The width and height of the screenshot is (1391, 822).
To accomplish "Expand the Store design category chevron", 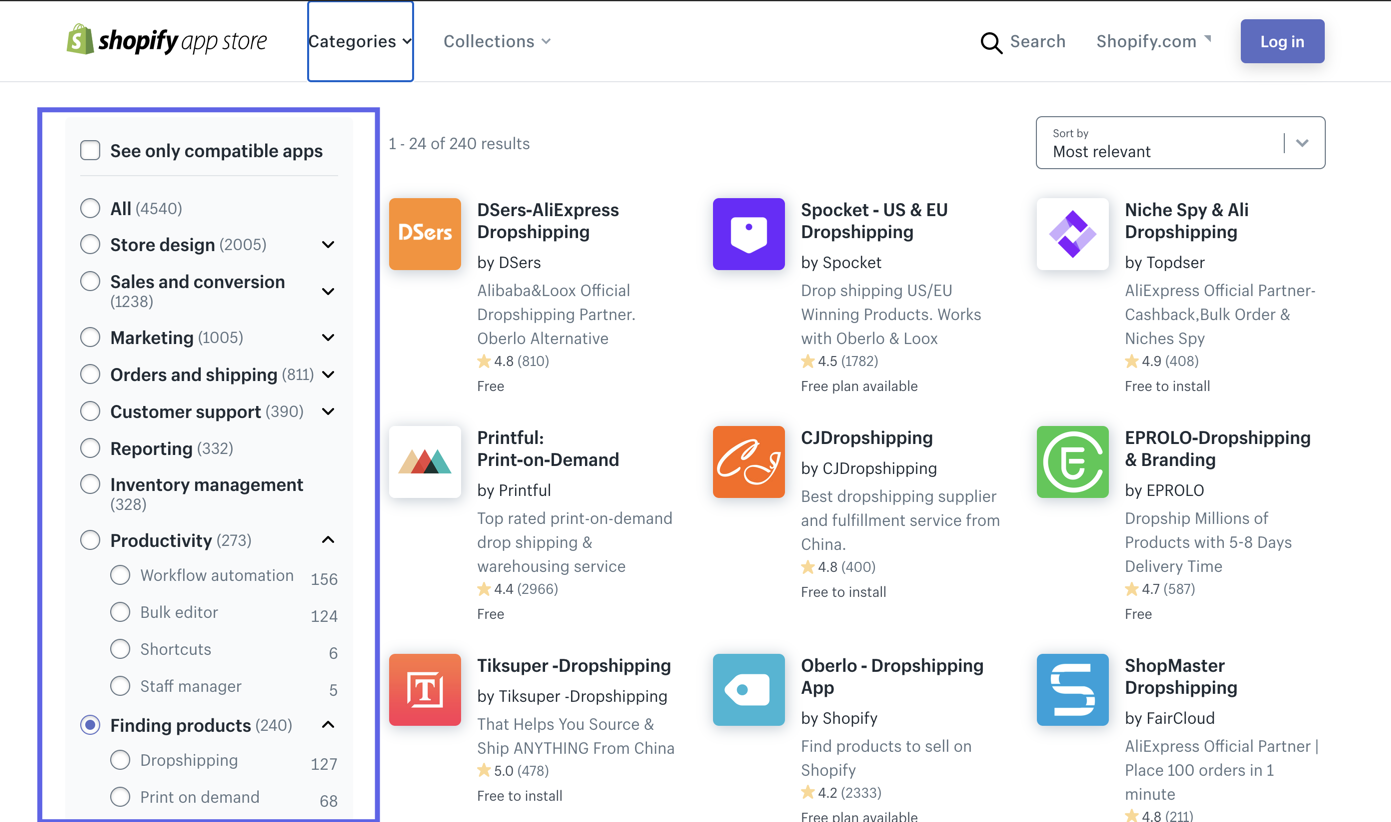I will pos(328,245).
